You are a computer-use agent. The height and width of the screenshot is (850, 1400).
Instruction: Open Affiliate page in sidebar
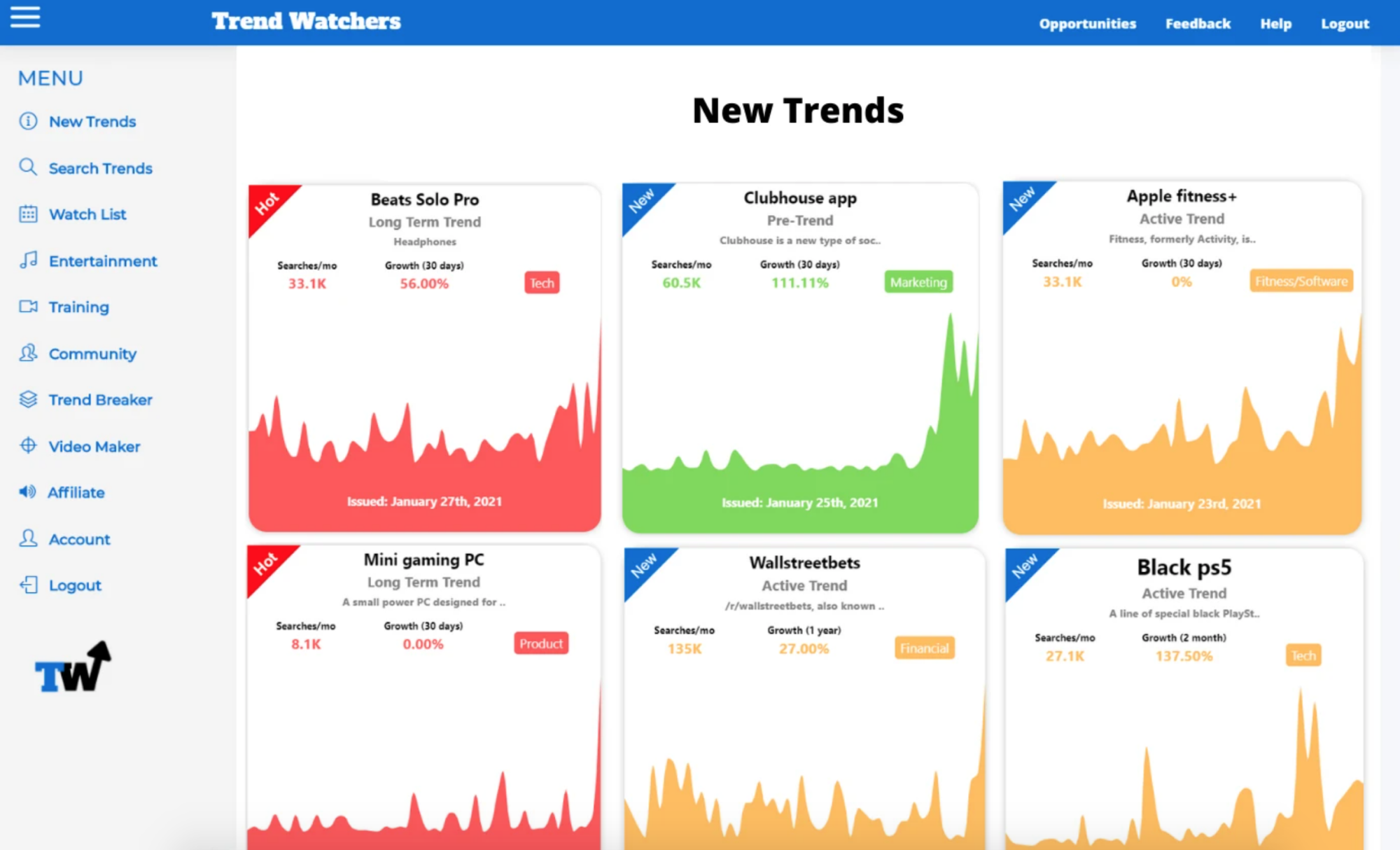[x=76, y=492]
